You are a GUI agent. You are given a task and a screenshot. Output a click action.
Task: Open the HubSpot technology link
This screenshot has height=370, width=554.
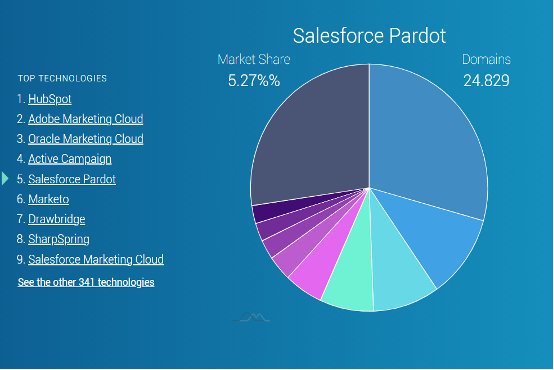(50, 99)
